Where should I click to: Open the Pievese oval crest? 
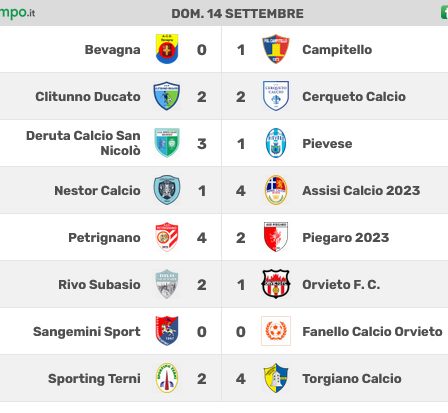click(x=276, y=143)
